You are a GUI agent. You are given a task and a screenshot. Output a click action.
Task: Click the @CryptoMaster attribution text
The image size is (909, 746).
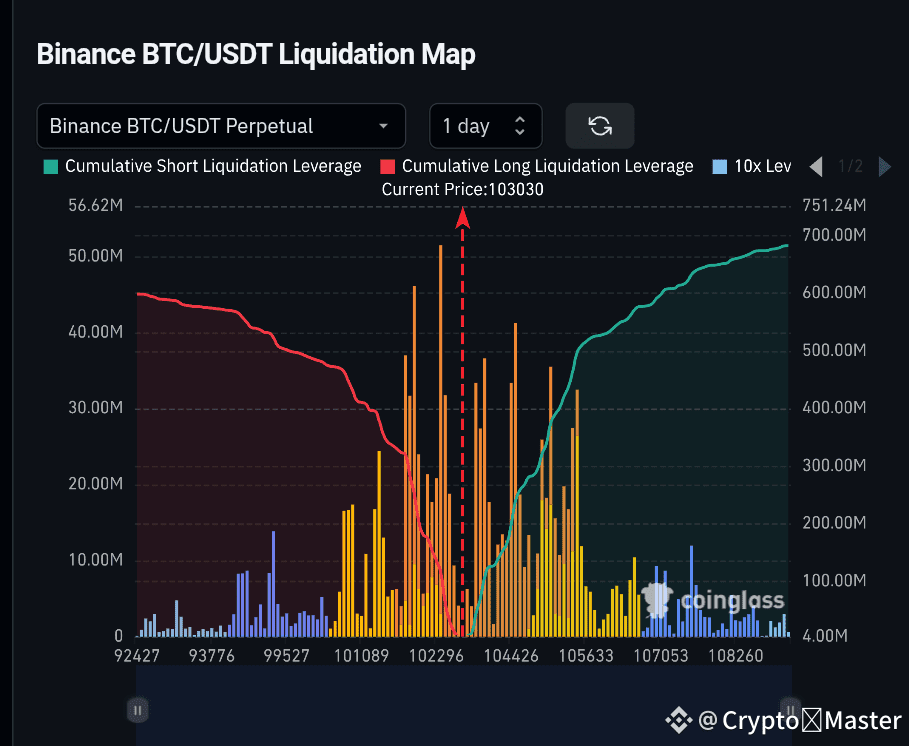[800, 720]
